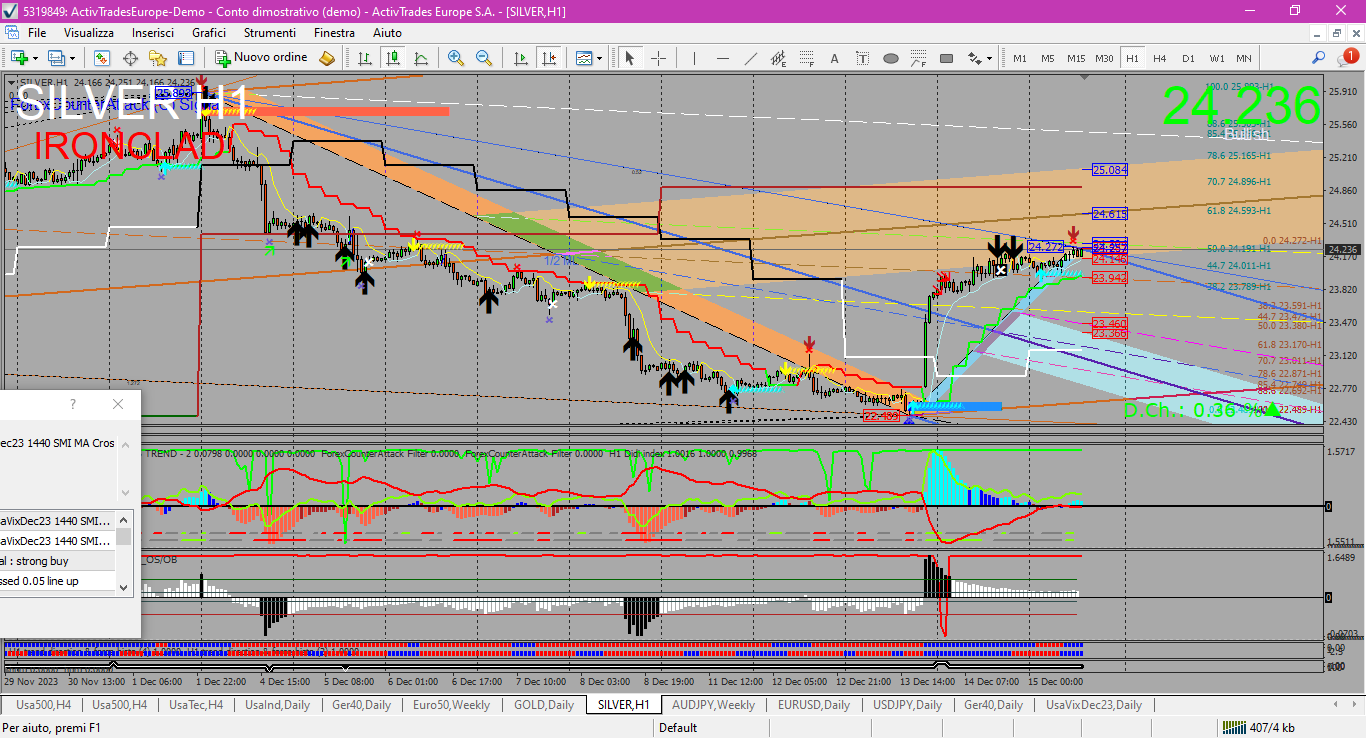Switch to the EURUSD,Daily chart tab
The width and height of the screenshot is (1366, 738).
coord(814,705)
